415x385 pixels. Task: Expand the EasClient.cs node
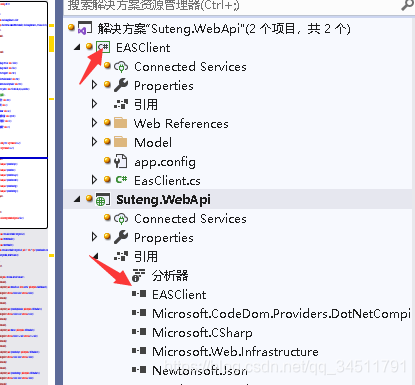(x=95, y=180)
